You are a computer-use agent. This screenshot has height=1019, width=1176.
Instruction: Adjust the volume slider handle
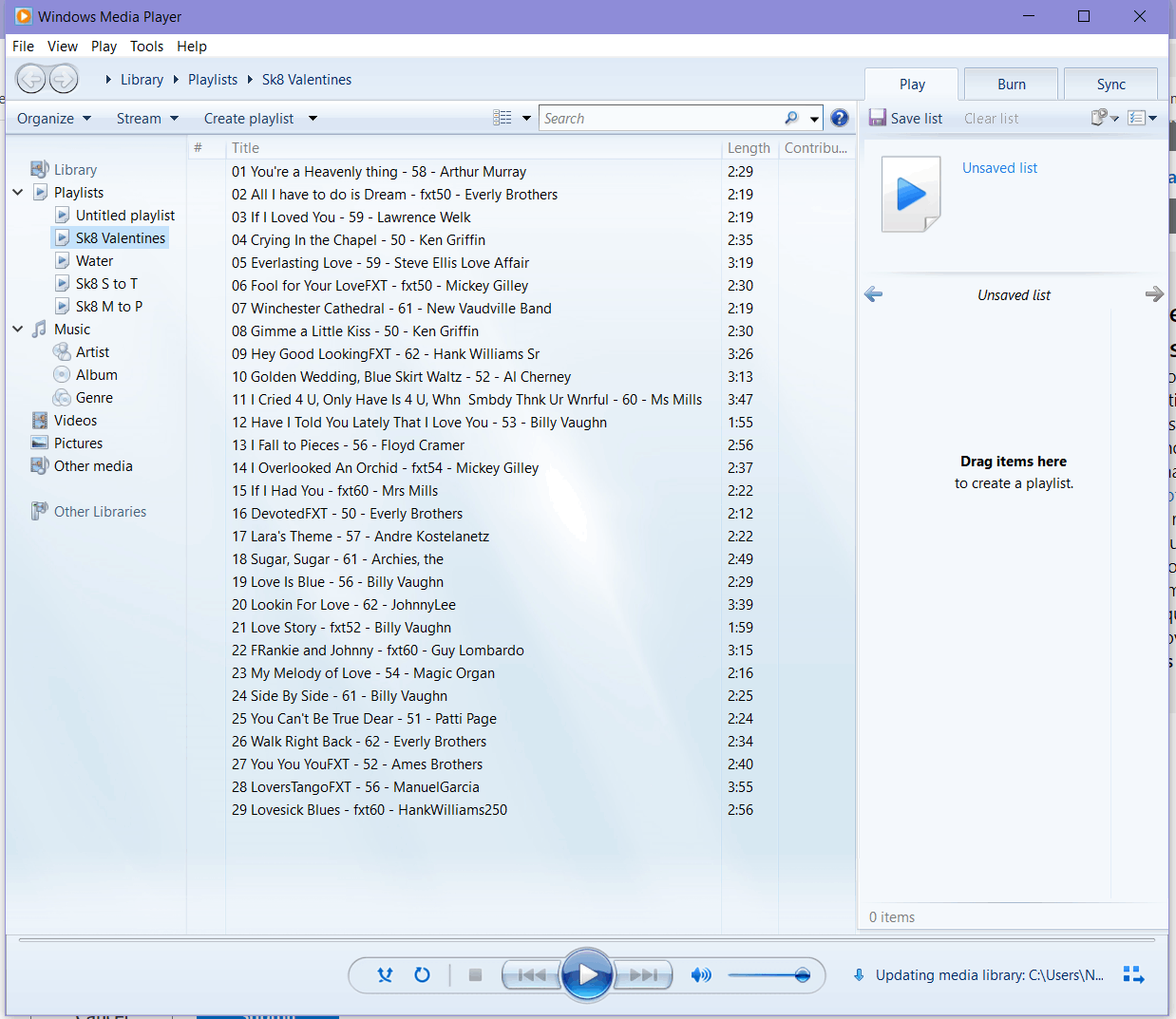click(x=803, y=974)
